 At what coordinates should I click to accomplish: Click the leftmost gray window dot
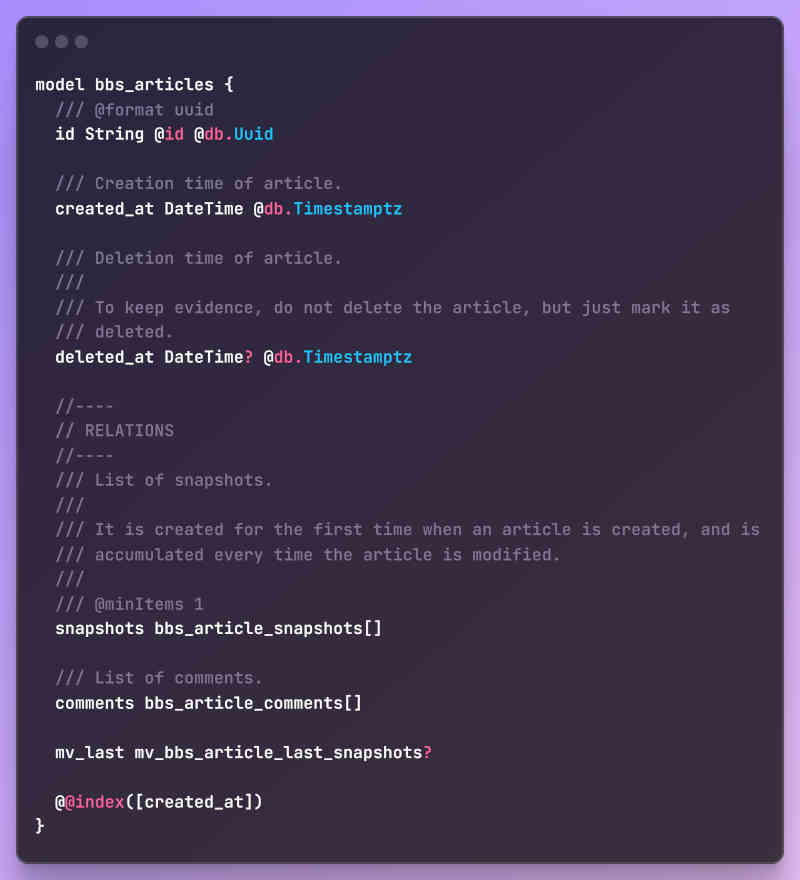click(x=42, y=42)
